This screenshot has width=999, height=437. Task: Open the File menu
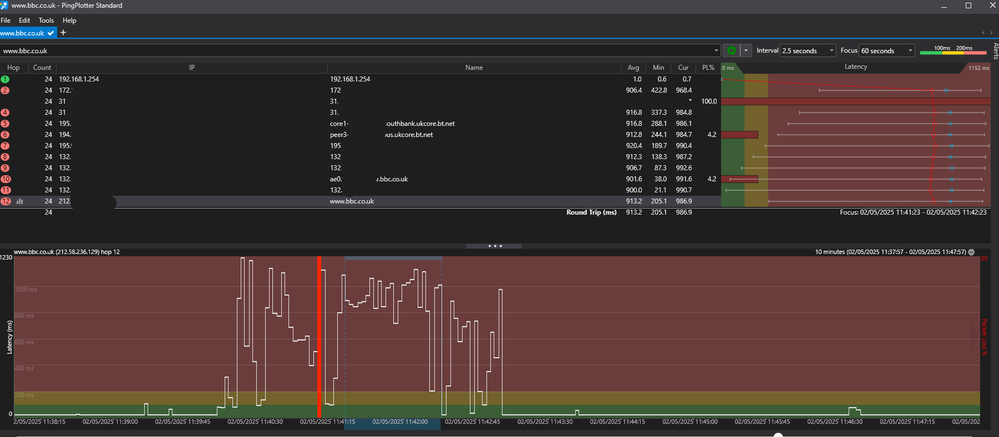pos(7,20)
